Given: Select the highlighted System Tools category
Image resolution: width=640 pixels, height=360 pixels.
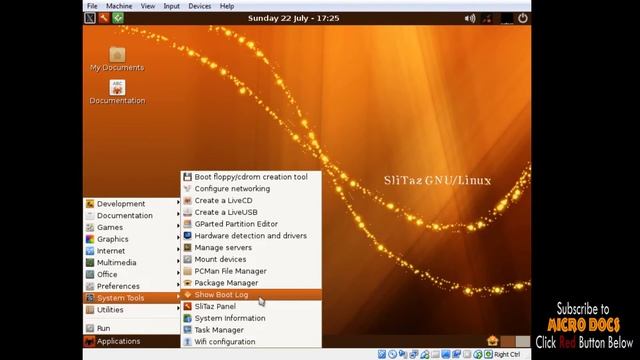Looking at the screenshot, I should click(131, 298).
